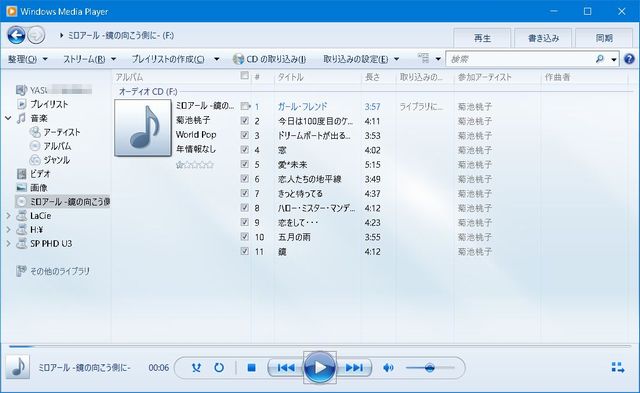The width and height of the screenshot is (640, 393).
Task: Click the music note album art thumbnail
Action: point(143,128)
